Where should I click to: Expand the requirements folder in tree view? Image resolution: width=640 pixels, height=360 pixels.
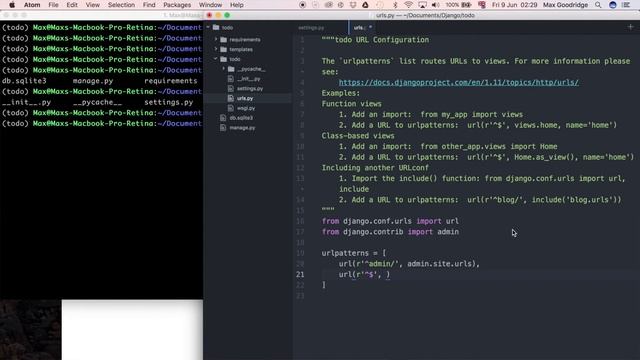[216, 39]
